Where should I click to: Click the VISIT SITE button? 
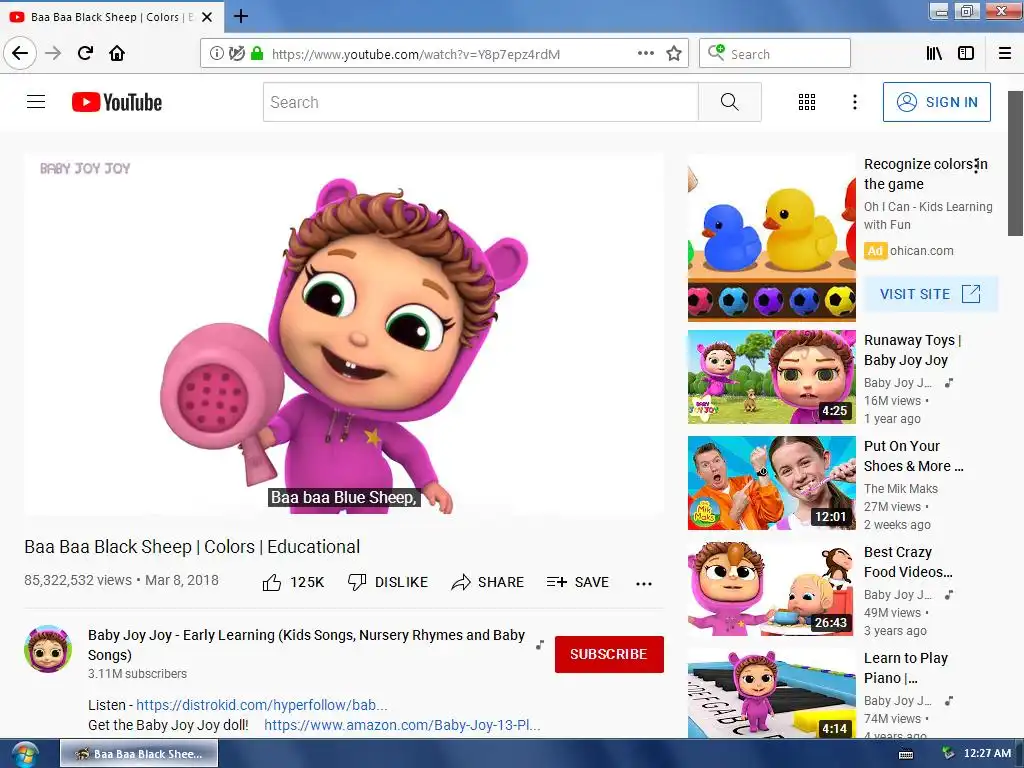pyautogui.click(x=931, y=294)
